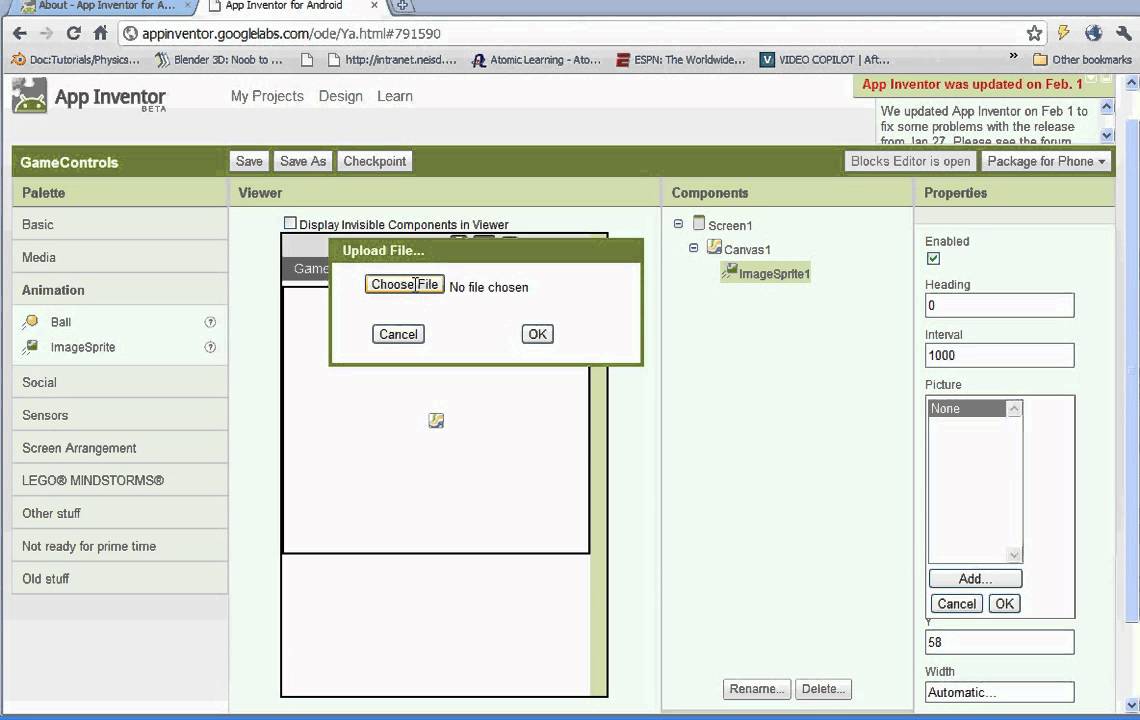
Task: Show more bookmarks via double chevron
Action: click(1013, 57)
